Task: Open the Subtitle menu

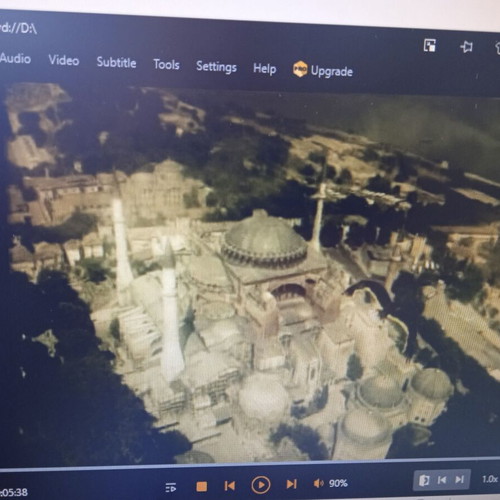Action: (116, 62)
